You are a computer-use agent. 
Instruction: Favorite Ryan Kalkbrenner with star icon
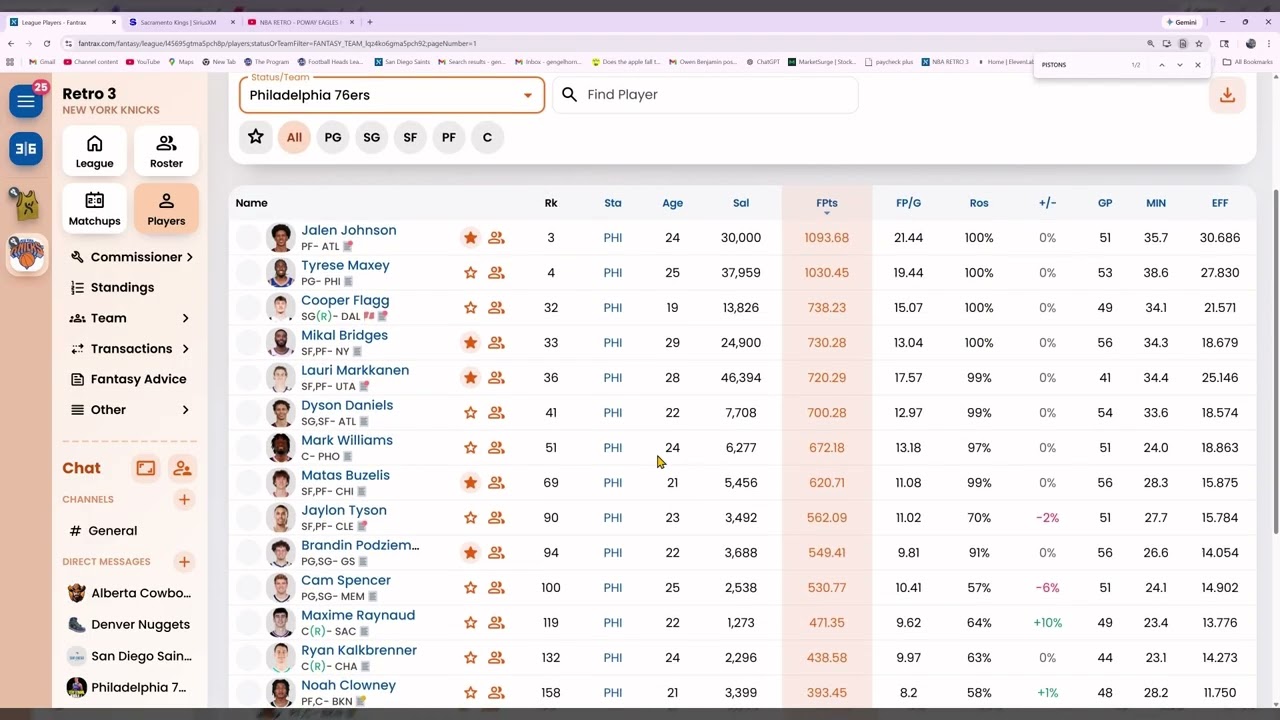click(470, 658)
